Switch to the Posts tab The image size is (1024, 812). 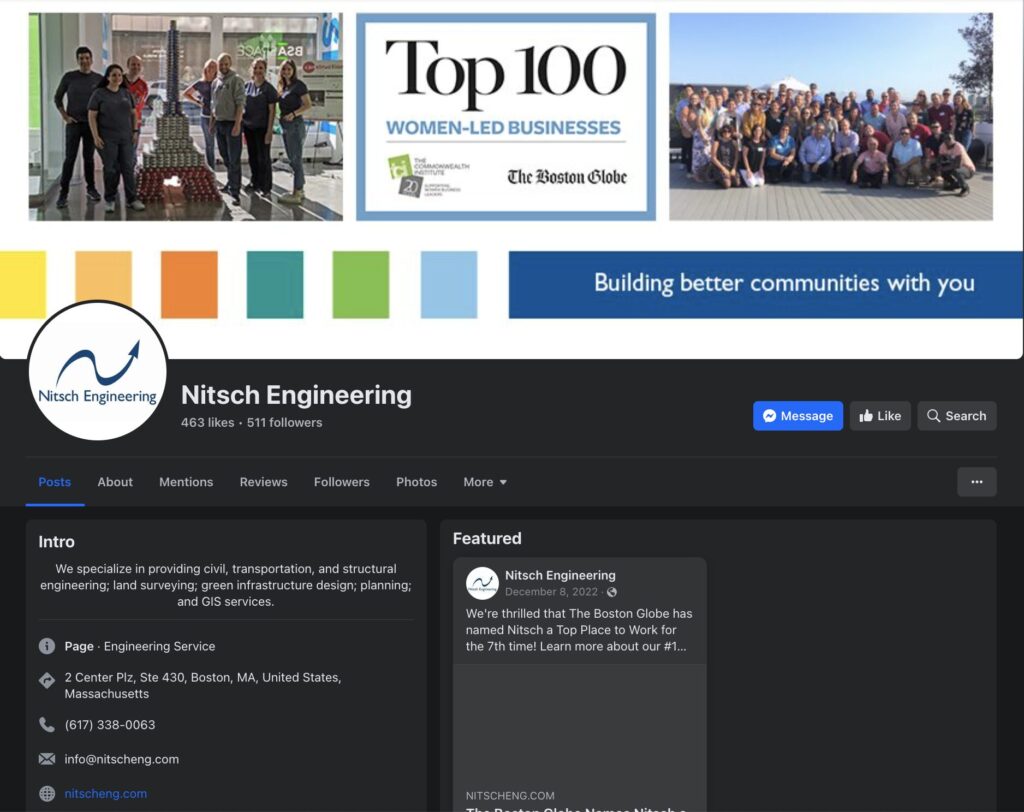[x=55, y=482]
